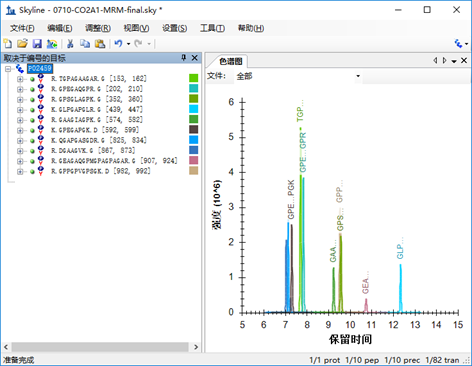Expand peptide R.GPEGAQGPR.G
Image resolution: width=472 pixels, height=366 pixels.
pyautogui.click(x=20, y=89)
